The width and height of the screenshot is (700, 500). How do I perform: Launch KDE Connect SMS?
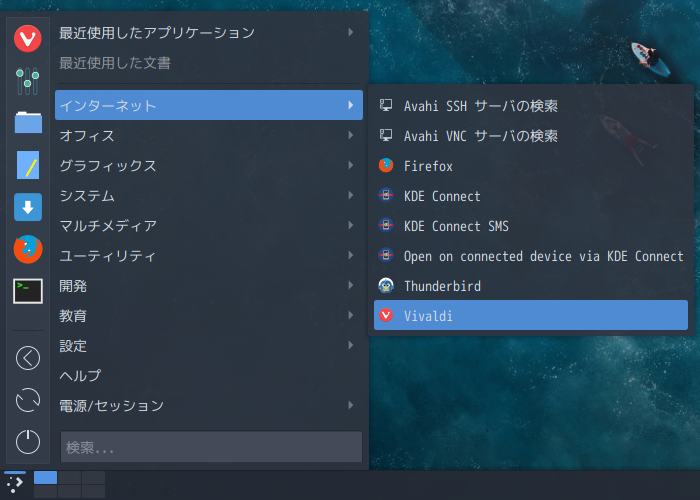pyautogui.click(x=531, y=225)
